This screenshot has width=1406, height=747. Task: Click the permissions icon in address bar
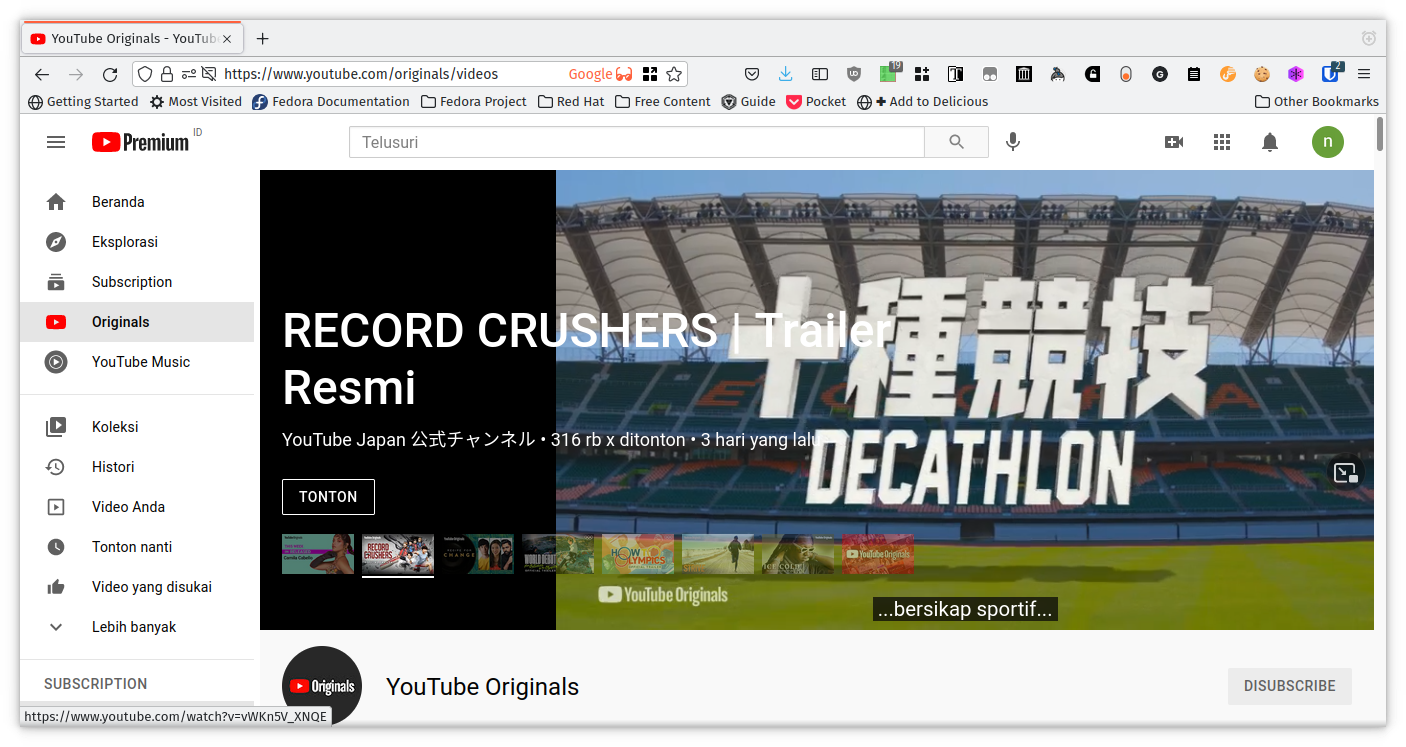[188, 74]
